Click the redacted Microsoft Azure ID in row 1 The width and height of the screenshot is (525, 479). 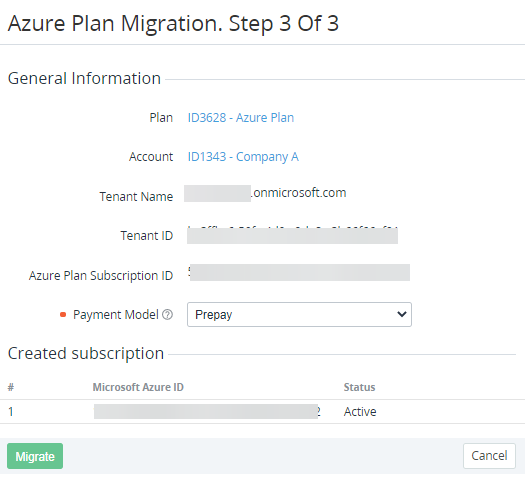pyautogui.click(x=207, y=411)
